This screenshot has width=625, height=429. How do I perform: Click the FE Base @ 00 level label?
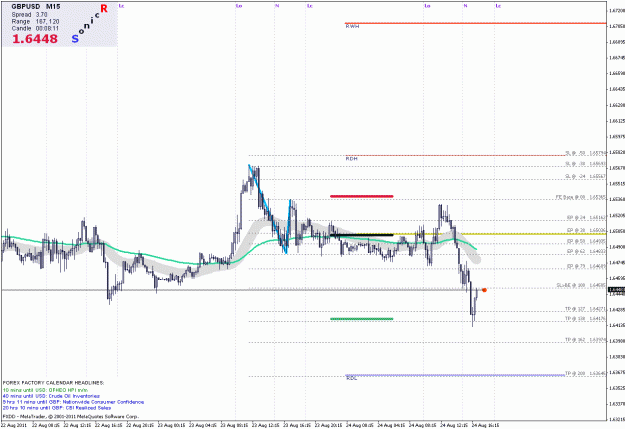(x=581, y=197)
